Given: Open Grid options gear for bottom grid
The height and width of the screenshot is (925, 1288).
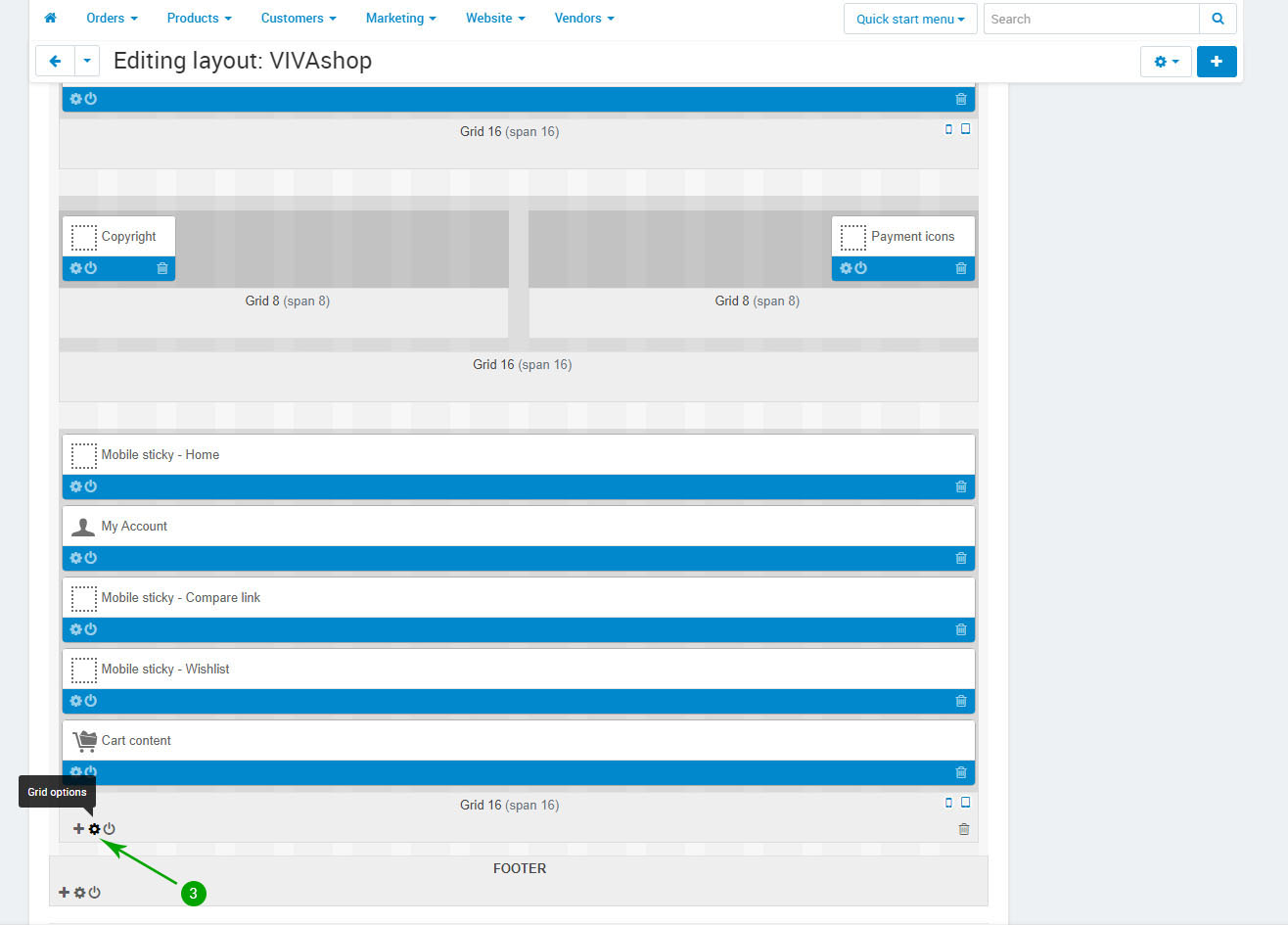Looking at the screenshot, I should click(x=94, y=829).
